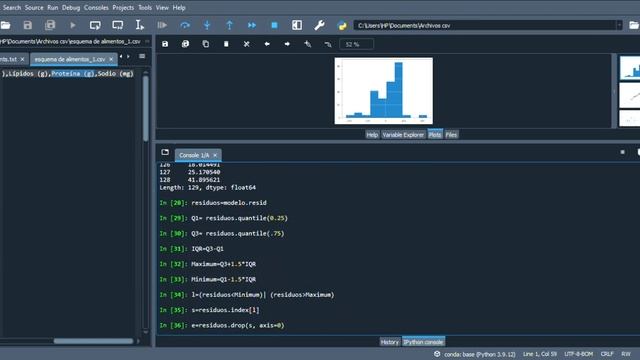
Task: Close the Console 1/A tab
Action: [x=215, y=155]
